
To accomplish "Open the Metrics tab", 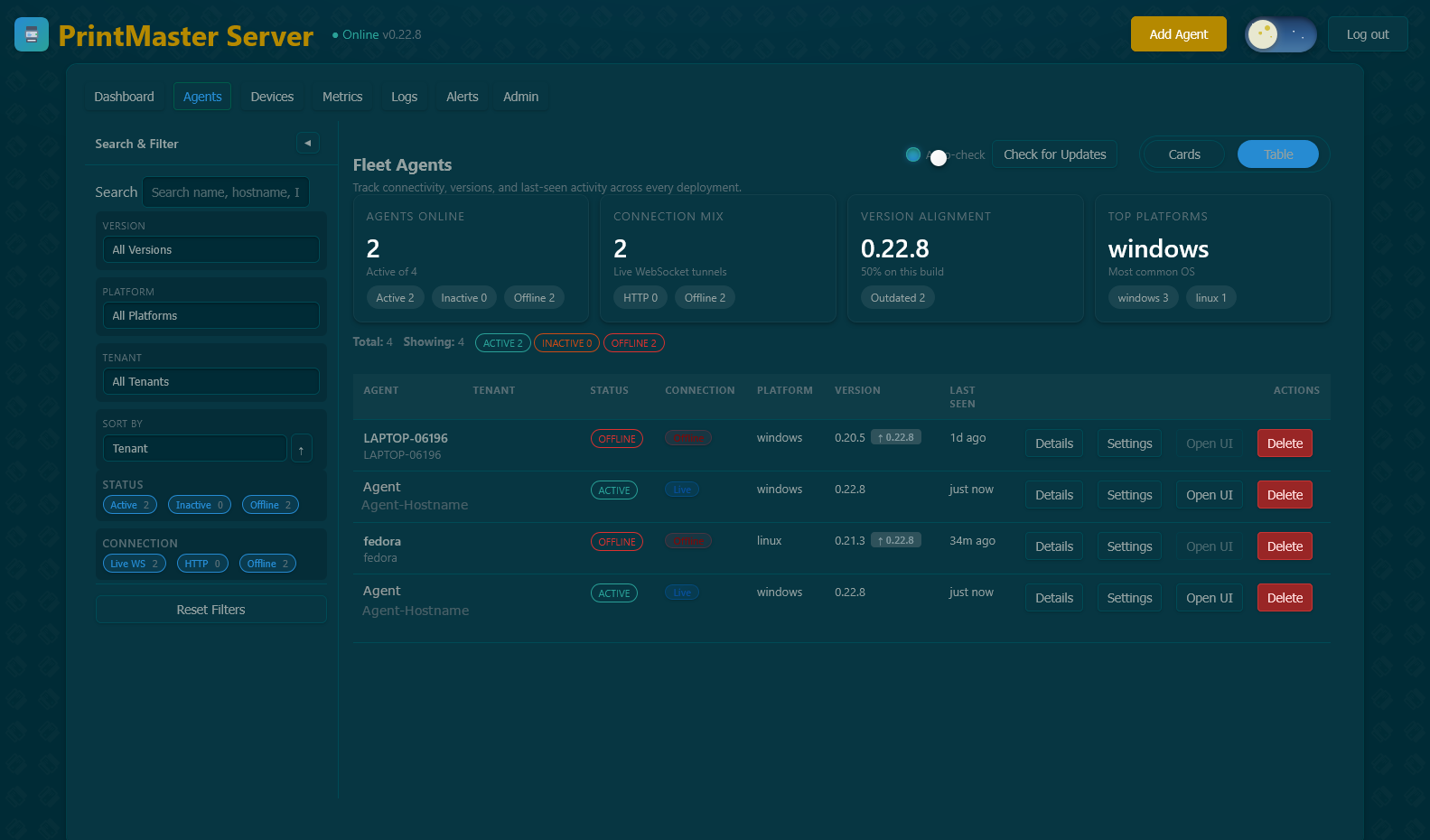I will [x=342, y=97].
